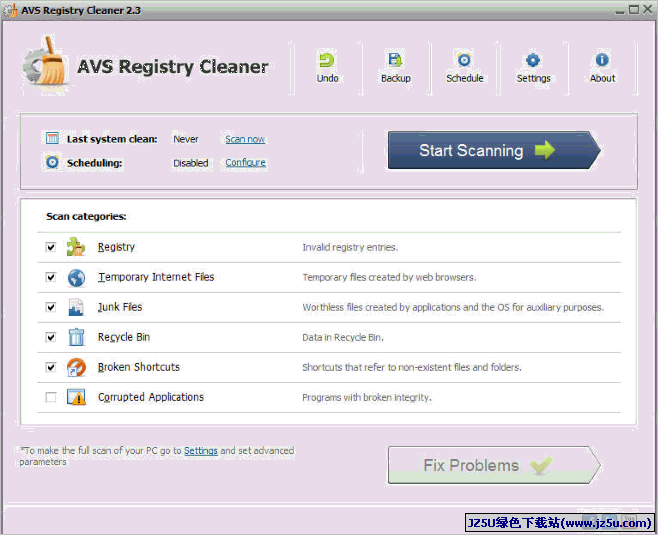This screenshot has height=535, width=658.
Task: Open the Schedule toolbar icon
Action: coord(464,60)
